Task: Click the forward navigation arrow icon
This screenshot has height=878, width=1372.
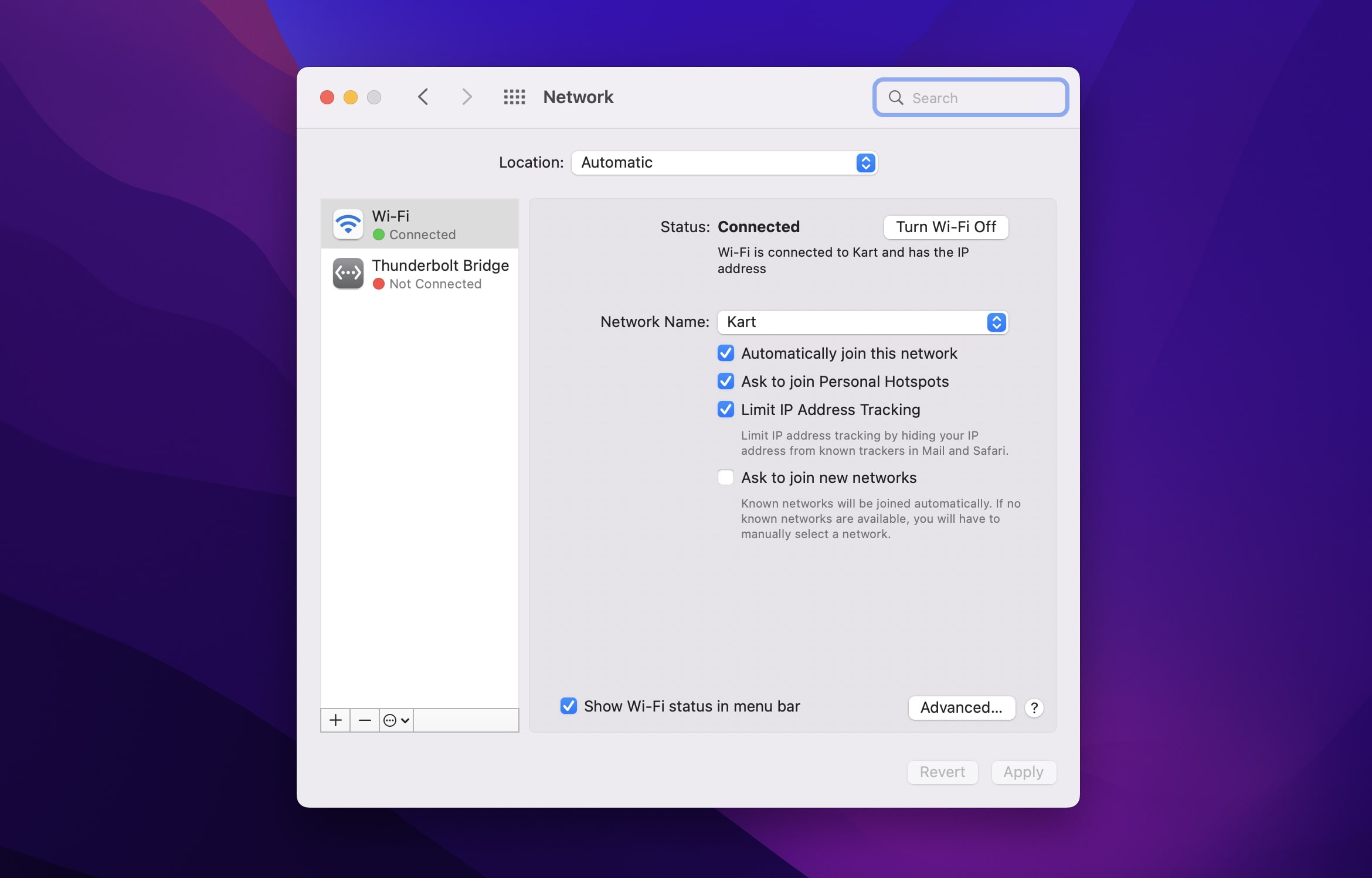Action: [x=465, y=96]
